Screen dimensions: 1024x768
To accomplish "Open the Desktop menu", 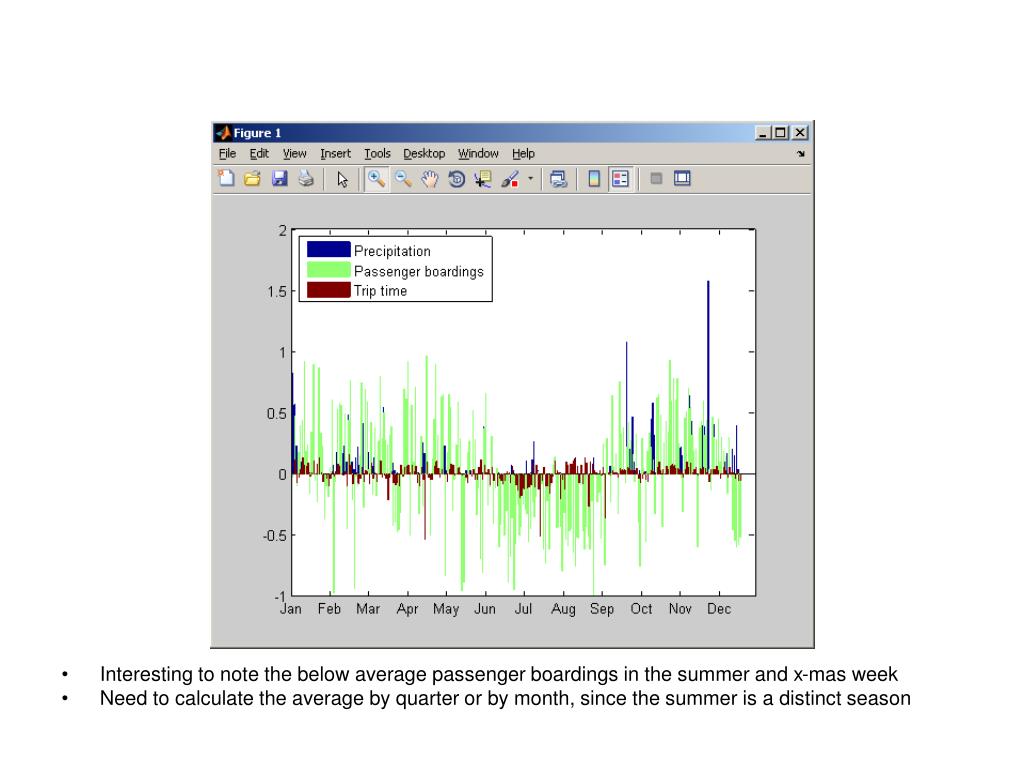I will pyautogui.click(x=424, y=153).
